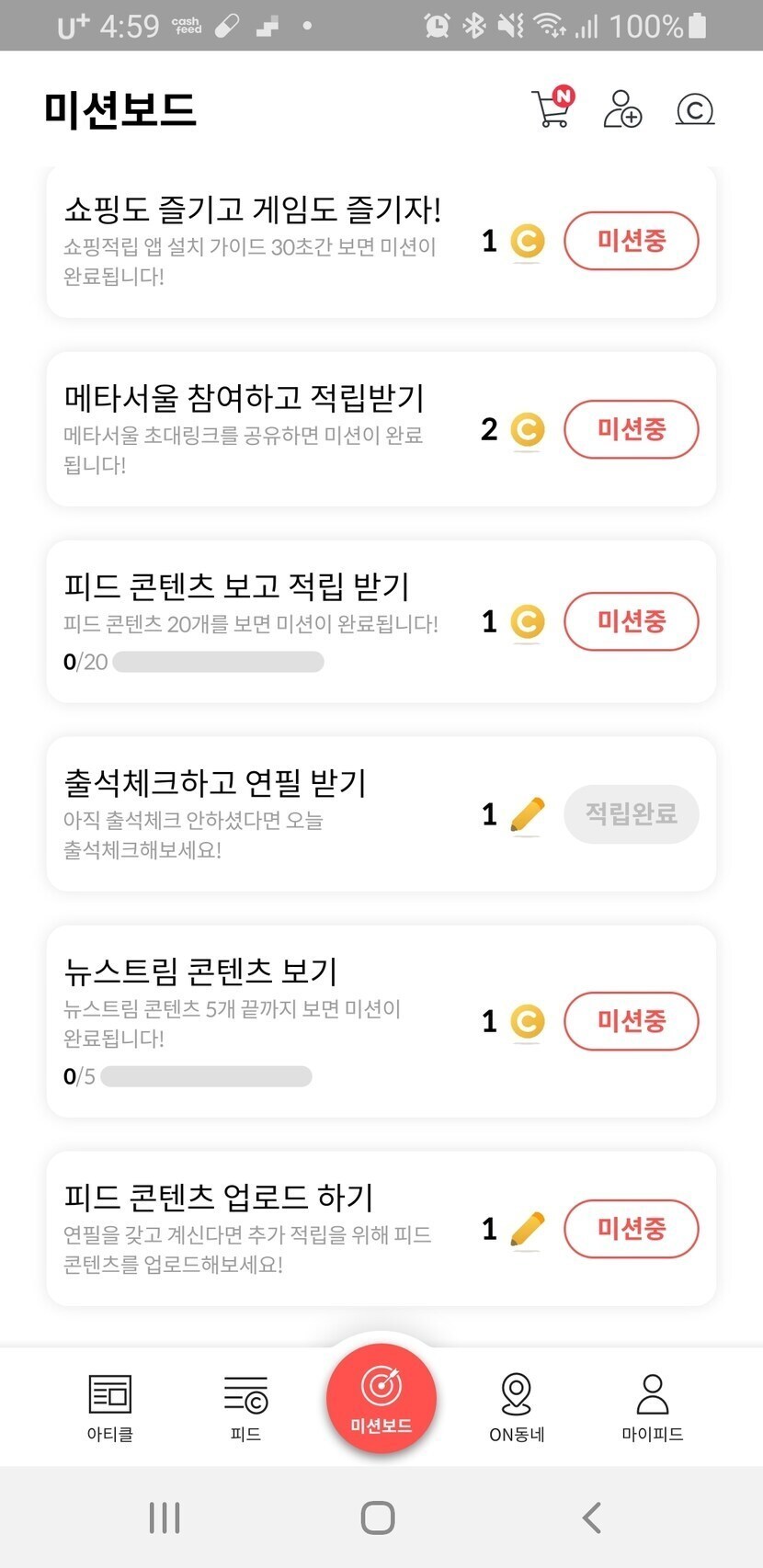The width and height of the screenshot is (763, 1568).
Task: Open ON동네 tab
Action: pyautogui.click(x=517, y=1406)
